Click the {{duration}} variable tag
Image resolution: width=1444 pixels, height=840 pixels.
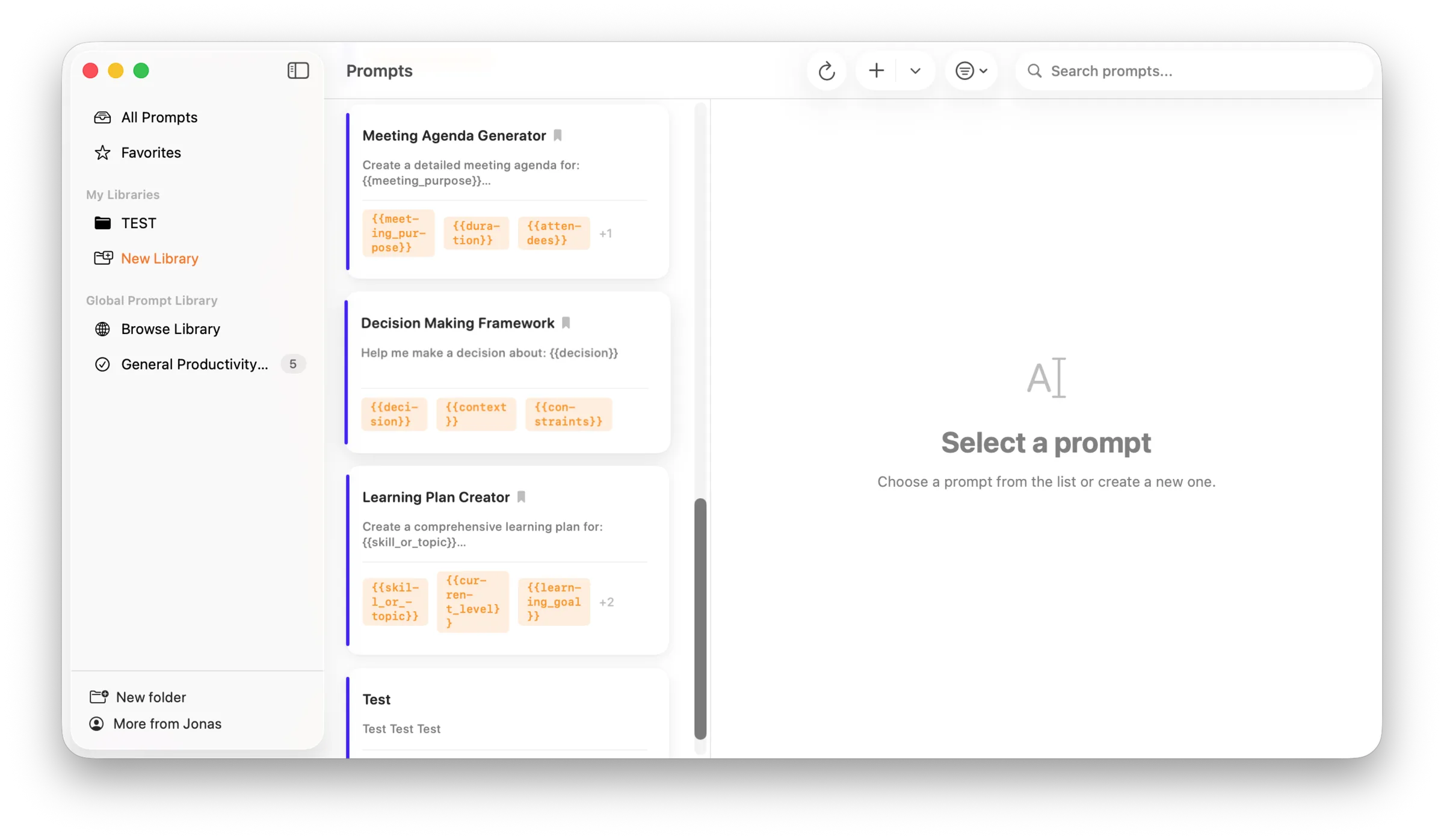476,233
